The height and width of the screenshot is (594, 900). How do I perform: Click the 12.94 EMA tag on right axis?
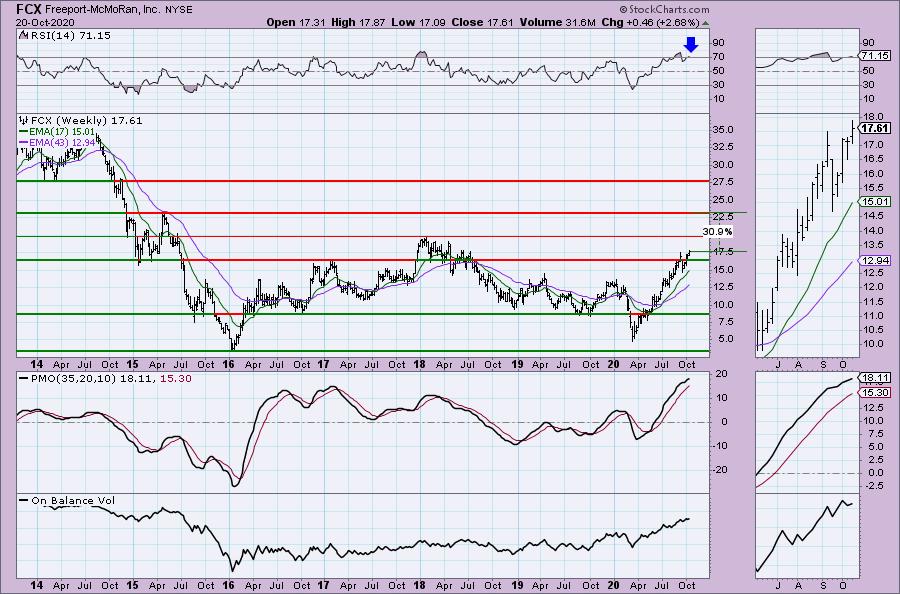point(875,261)
